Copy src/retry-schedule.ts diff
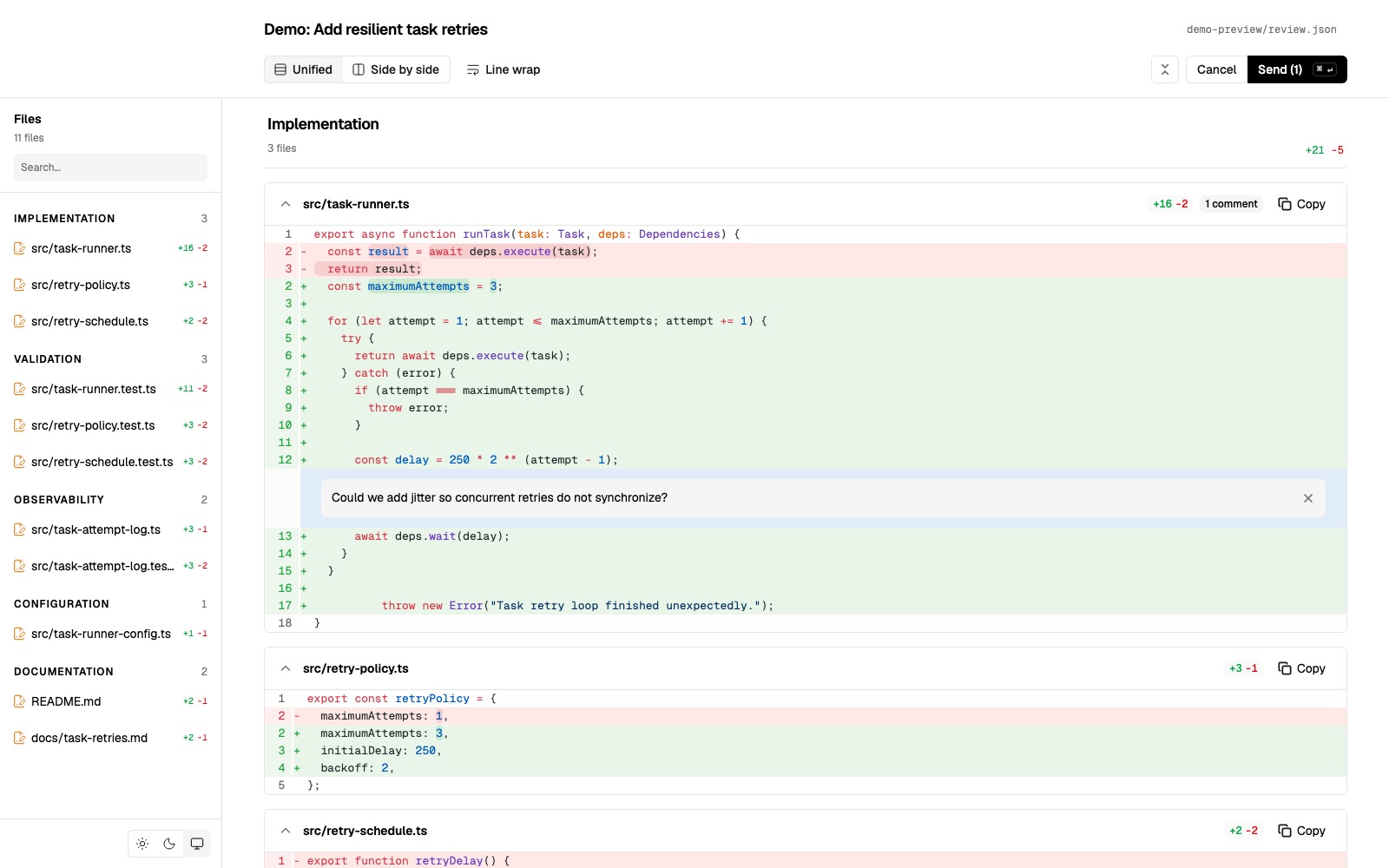 pos(1301,831)
